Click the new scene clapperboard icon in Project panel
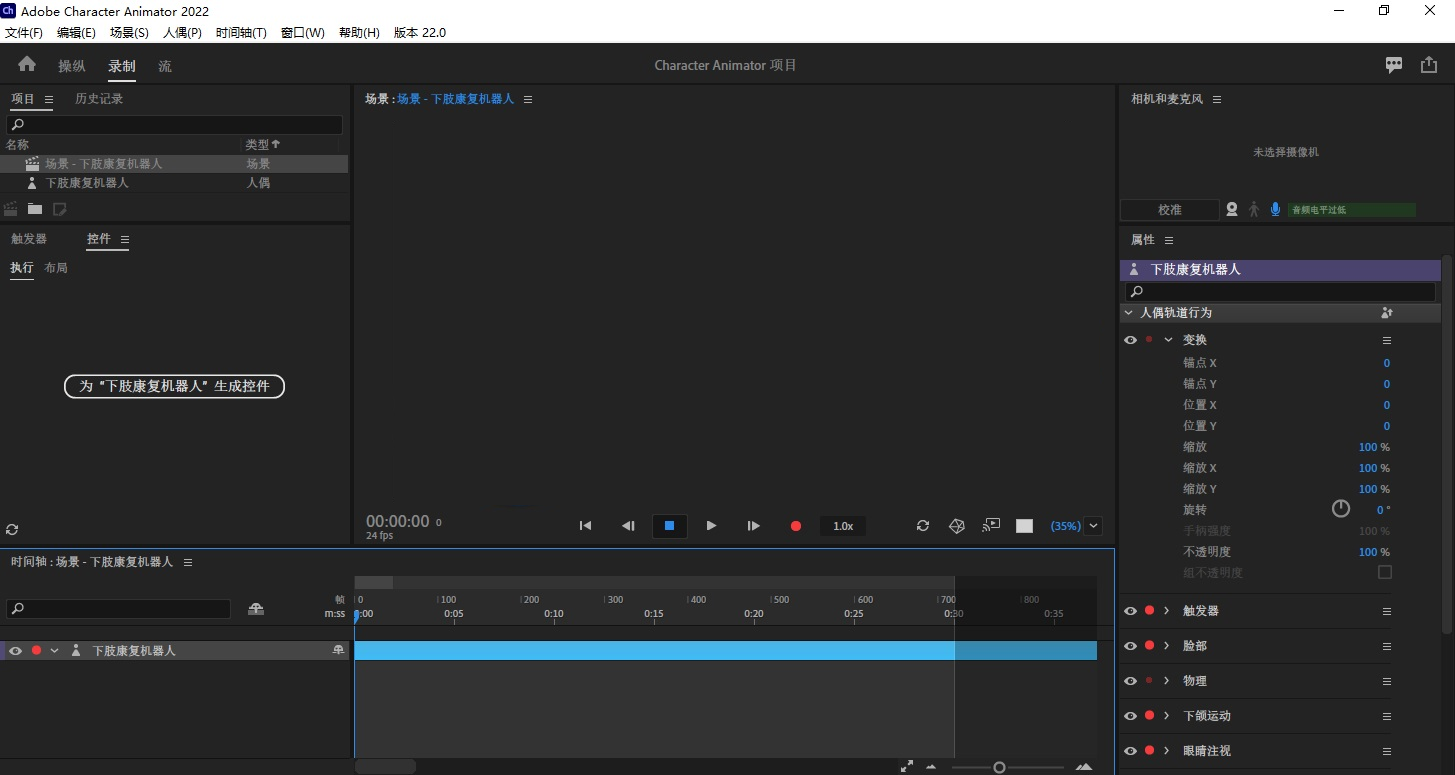 tap(11, 209)
